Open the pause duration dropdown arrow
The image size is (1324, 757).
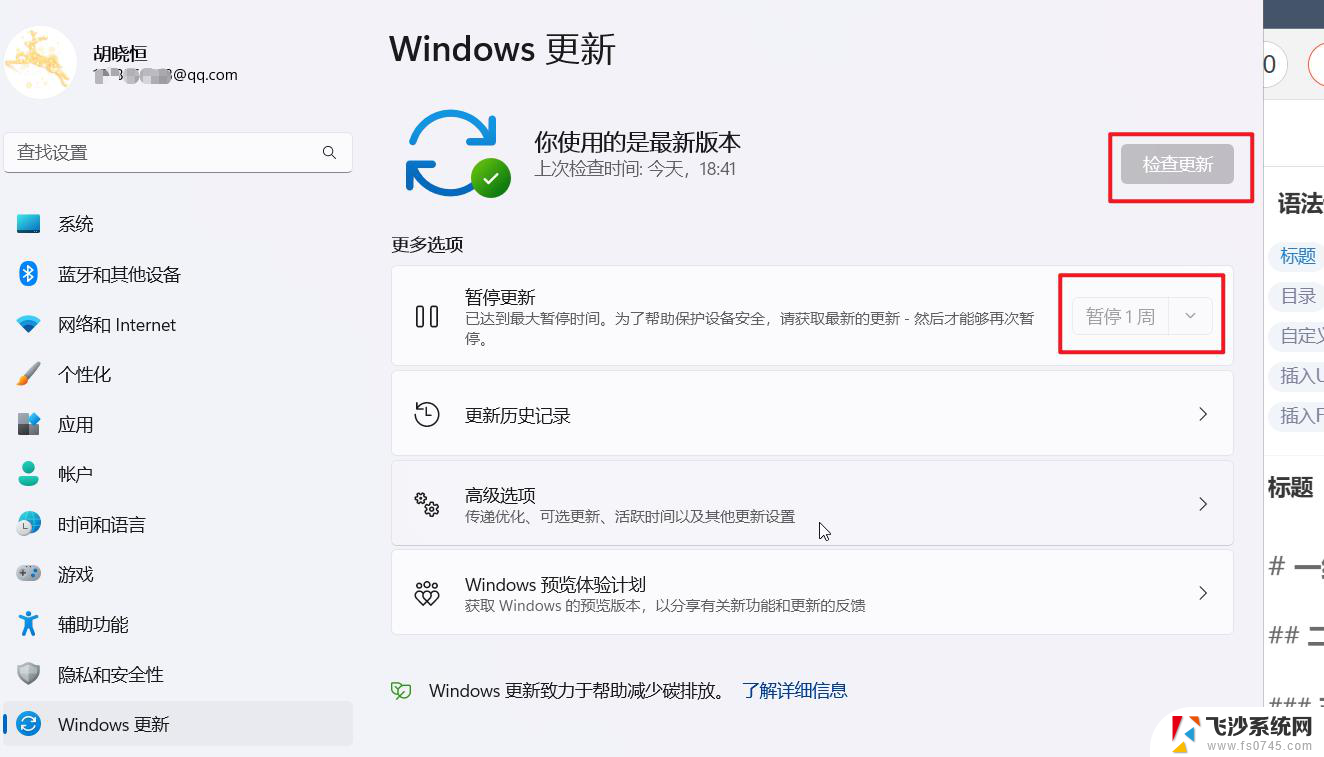(x=1190, y=316)
